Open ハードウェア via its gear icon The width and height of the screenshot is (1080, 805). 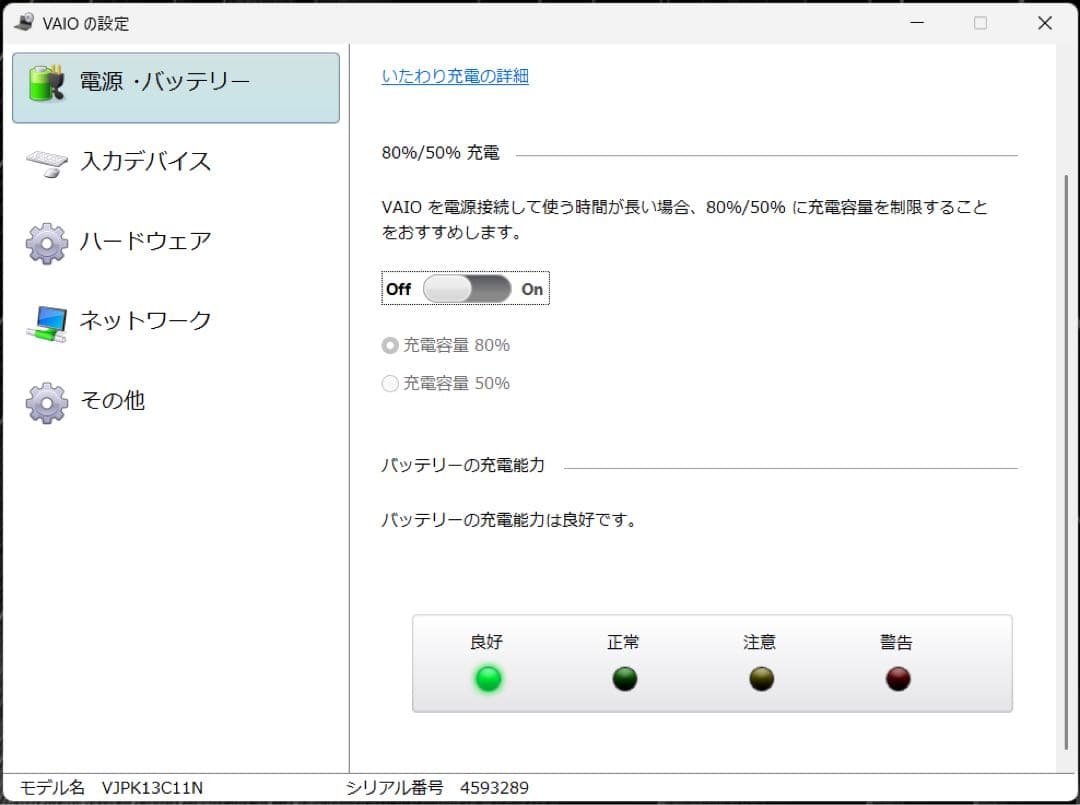(45, 241)
